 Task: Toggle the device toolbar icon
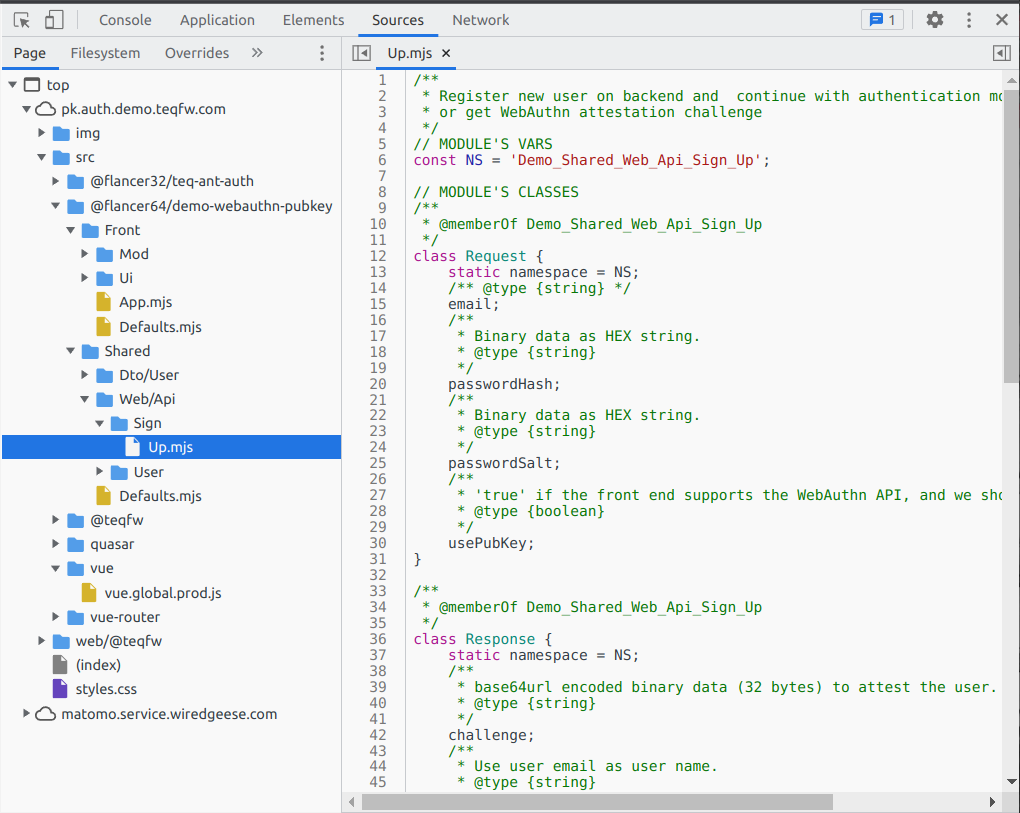(x=54, y=20)
